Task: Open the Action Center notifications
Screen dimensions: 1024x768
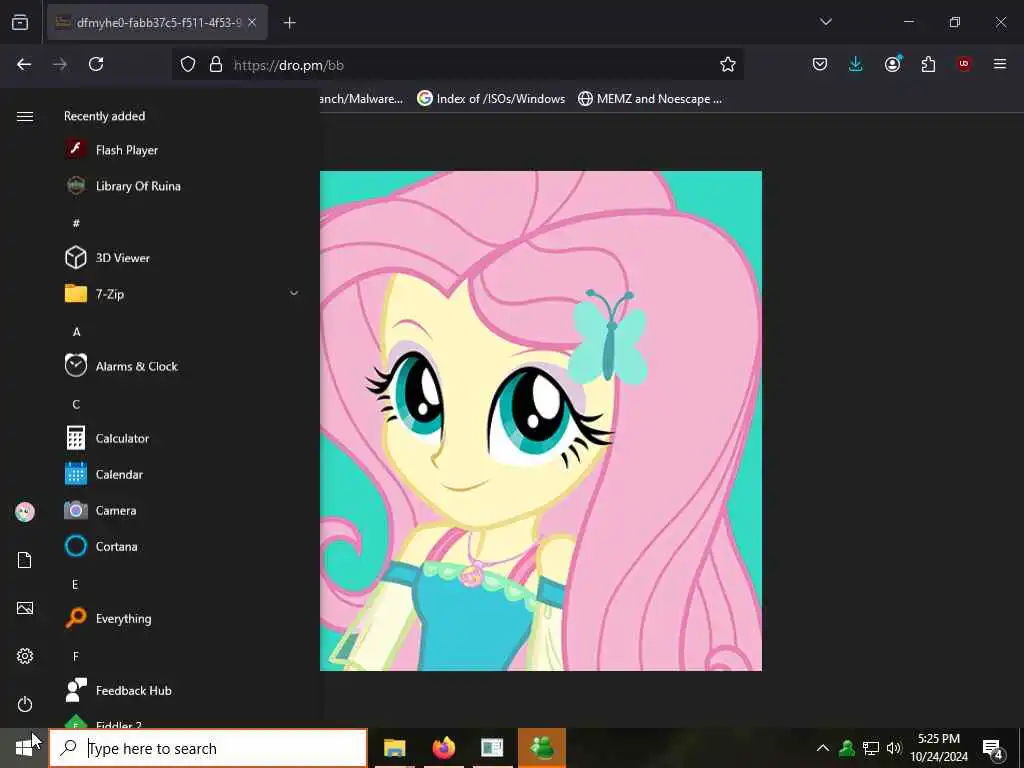Action: click(x=993, y=749)
